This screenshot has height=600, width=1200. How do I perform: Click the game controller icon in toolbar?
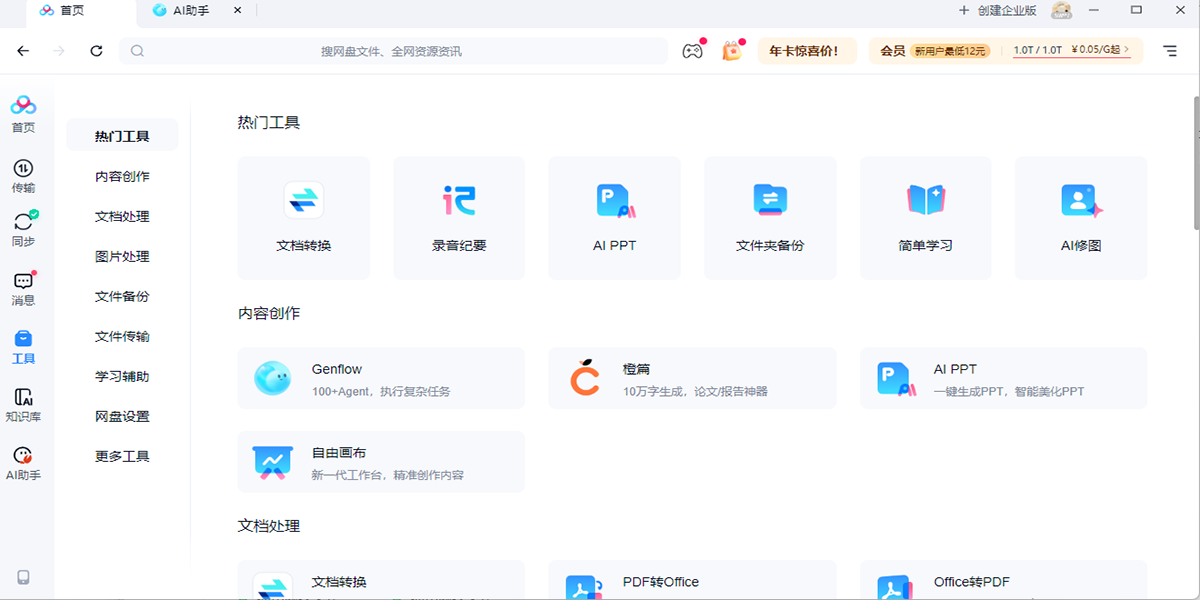click(692, 51)
